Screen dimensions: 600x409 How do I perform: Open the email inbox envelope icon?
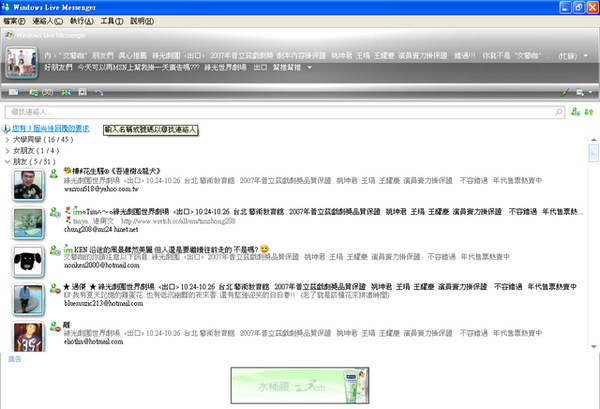[13, 92]
